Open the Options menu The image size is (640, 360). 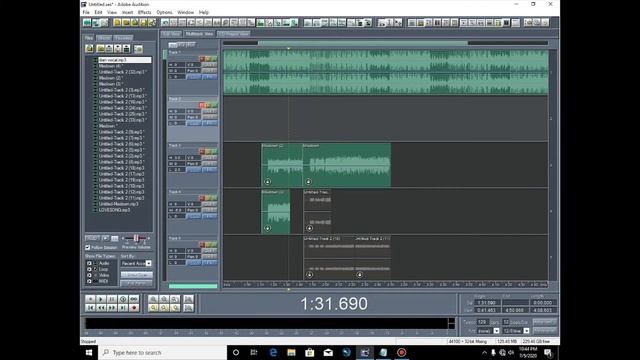(164, 12)
